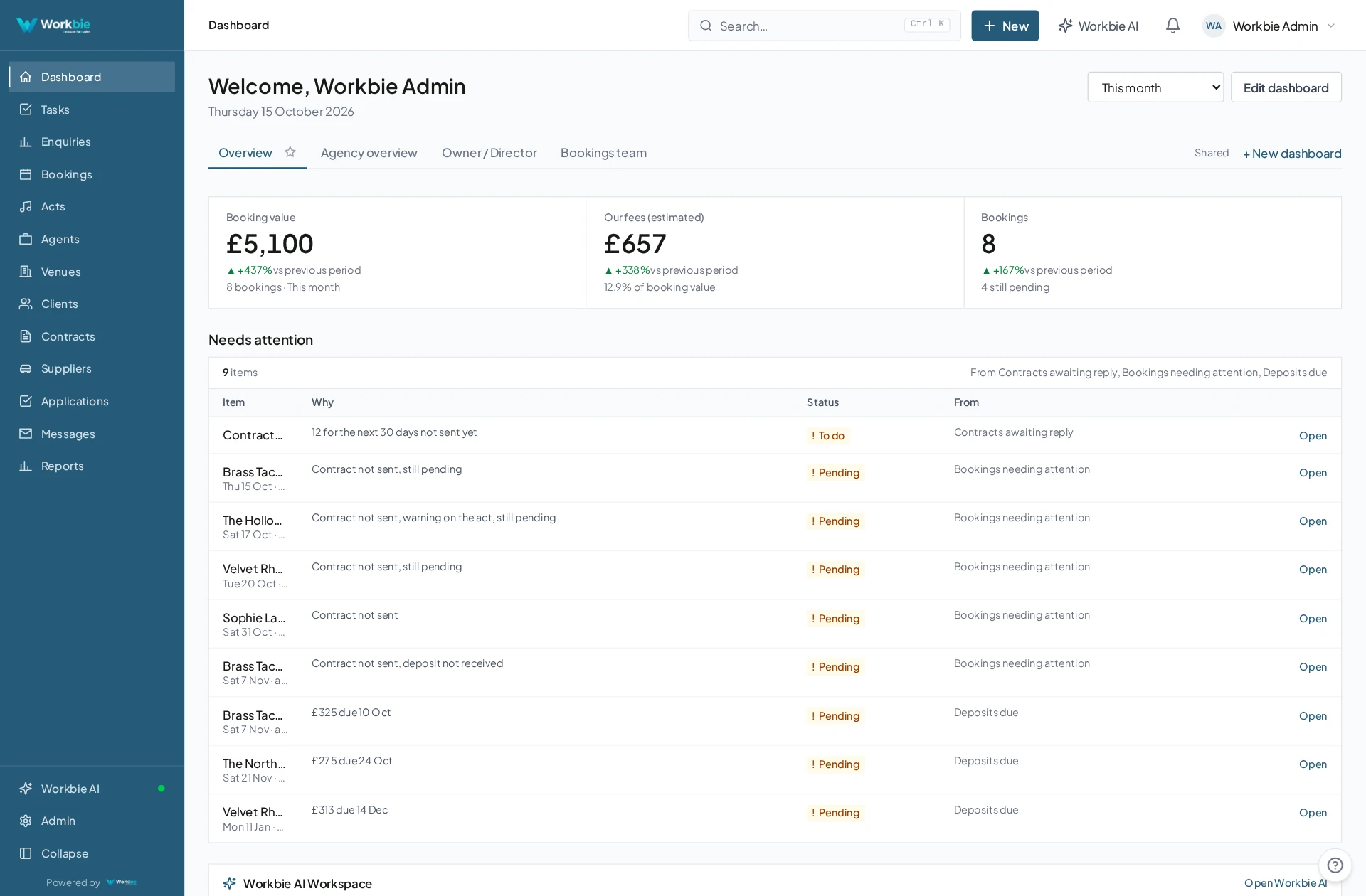Viewport: 1366px width, 896px height.
Task: Click the "9 items" count label
Action: point(240,373)
